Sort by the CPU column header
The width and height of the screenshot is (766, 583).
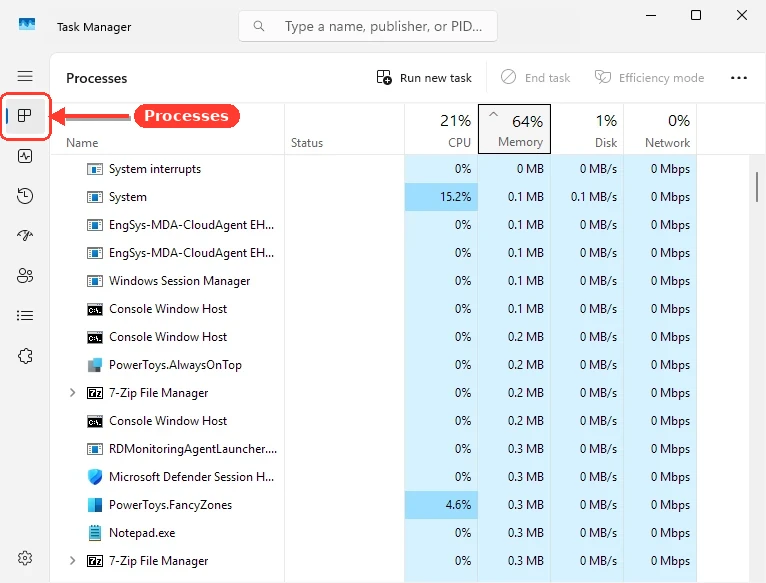[x=441, y=129]
